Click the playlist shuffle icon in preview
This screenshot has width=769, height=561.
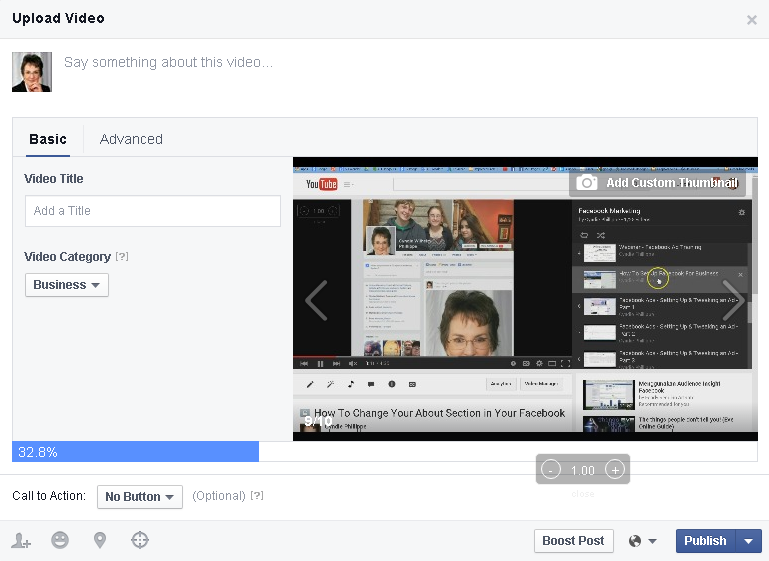click(601, 235)
